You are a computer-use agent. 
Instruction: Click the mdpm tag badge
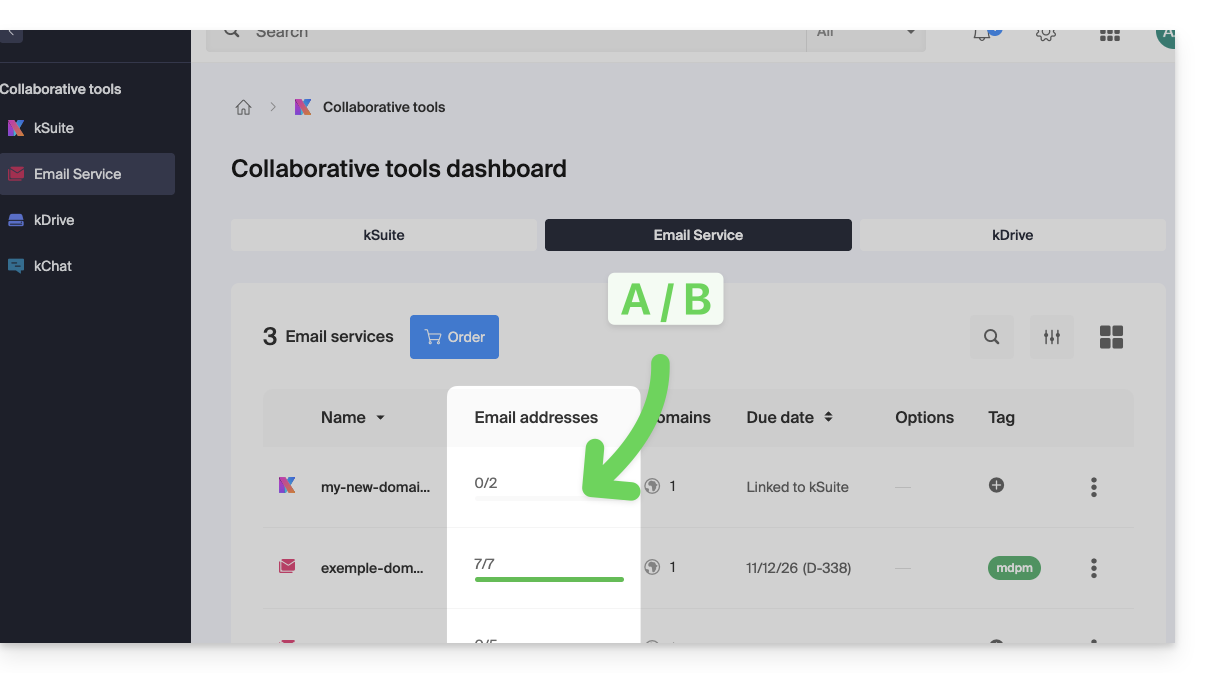[x=1014, y=568]
